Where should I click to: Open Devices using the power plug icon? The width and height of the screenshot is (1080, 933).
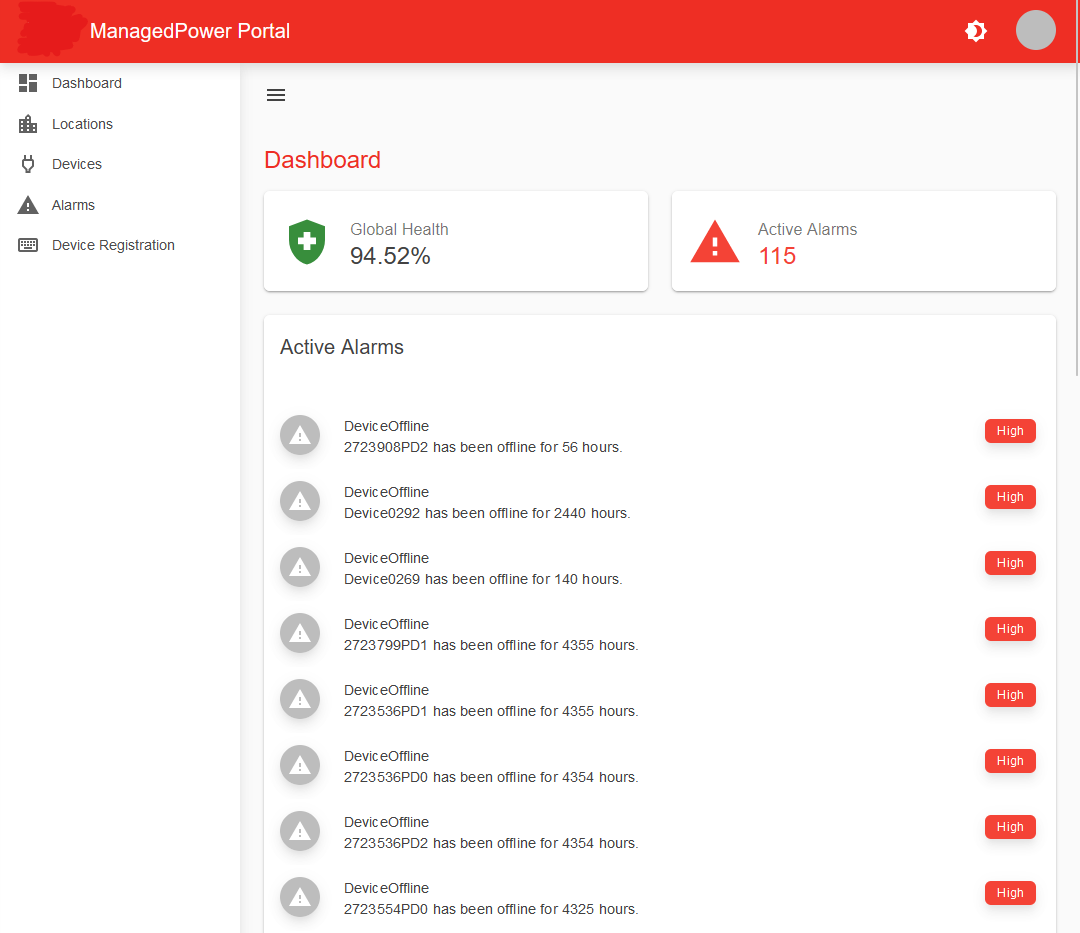[28, 164]
